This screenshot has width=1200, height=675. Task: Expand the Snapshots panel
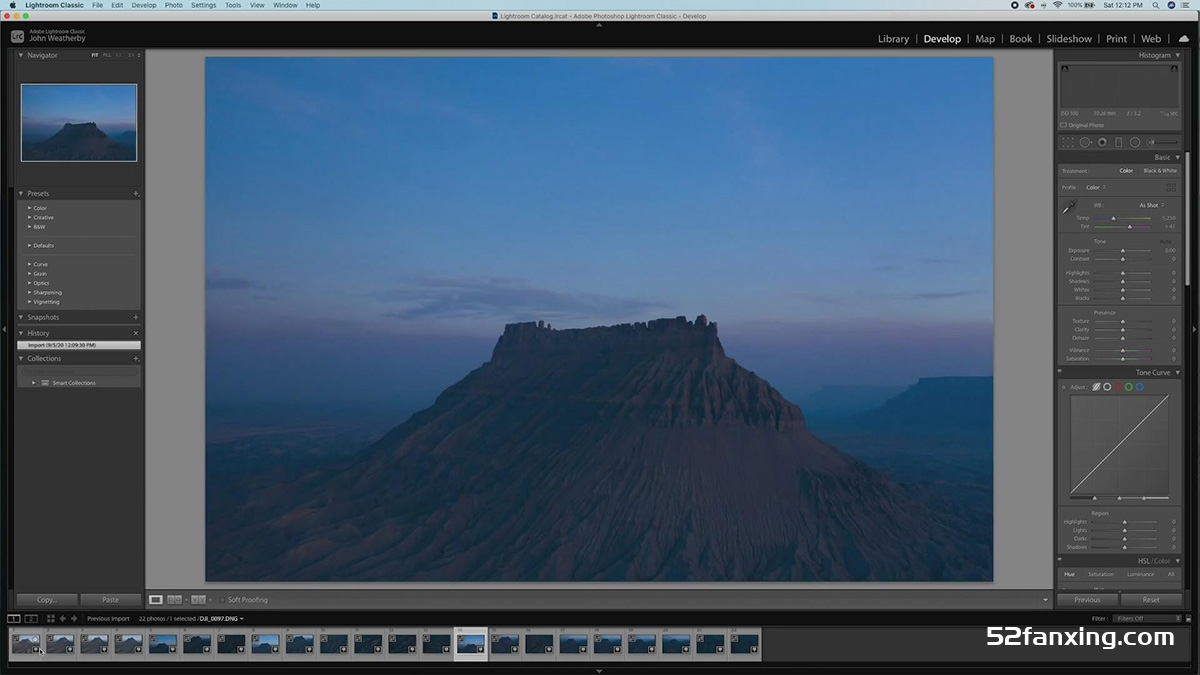[21, 318]
